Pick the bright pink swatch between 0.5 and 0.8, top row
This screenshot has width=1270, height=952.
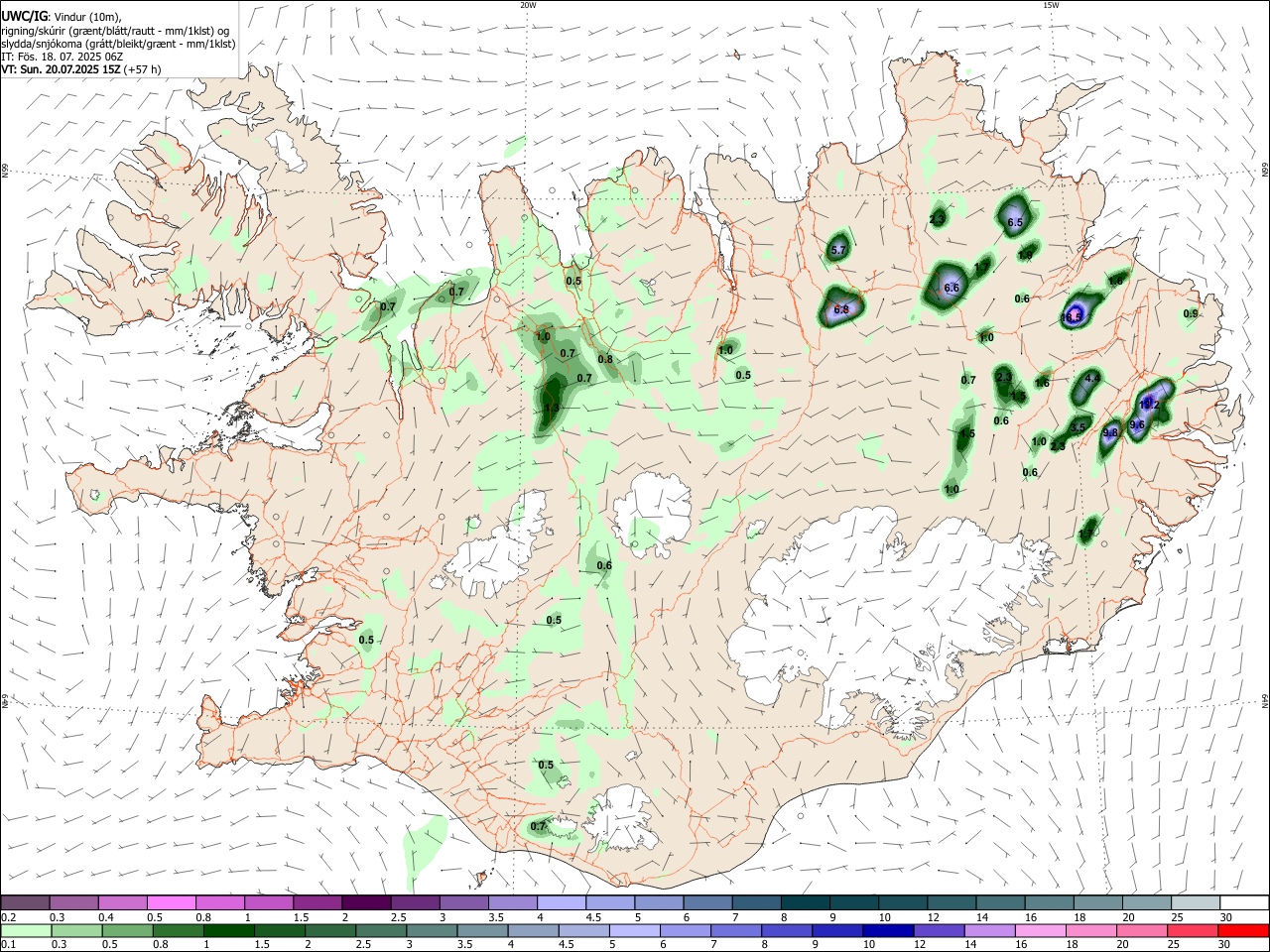click(x=172, y=902)
